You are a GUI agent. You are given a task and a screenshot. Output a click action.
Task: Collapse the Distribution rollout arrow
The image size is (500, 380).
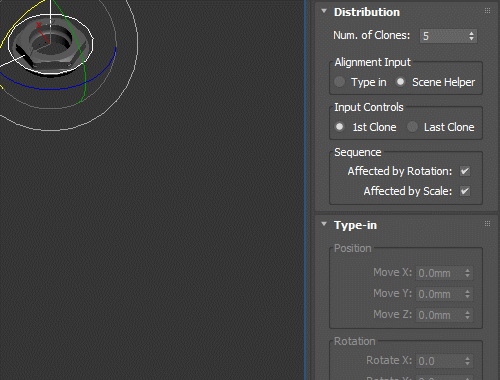(x=324, y=11)
